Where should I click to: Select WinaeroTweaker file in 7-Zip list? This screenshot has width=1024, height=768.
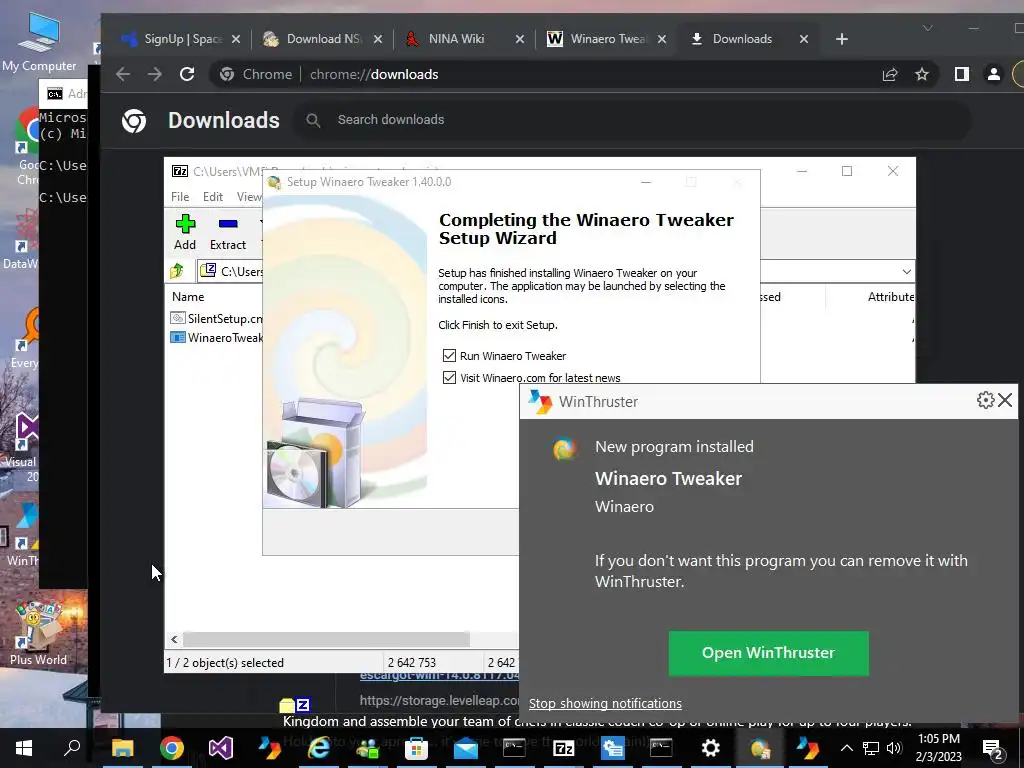point(216,338)
